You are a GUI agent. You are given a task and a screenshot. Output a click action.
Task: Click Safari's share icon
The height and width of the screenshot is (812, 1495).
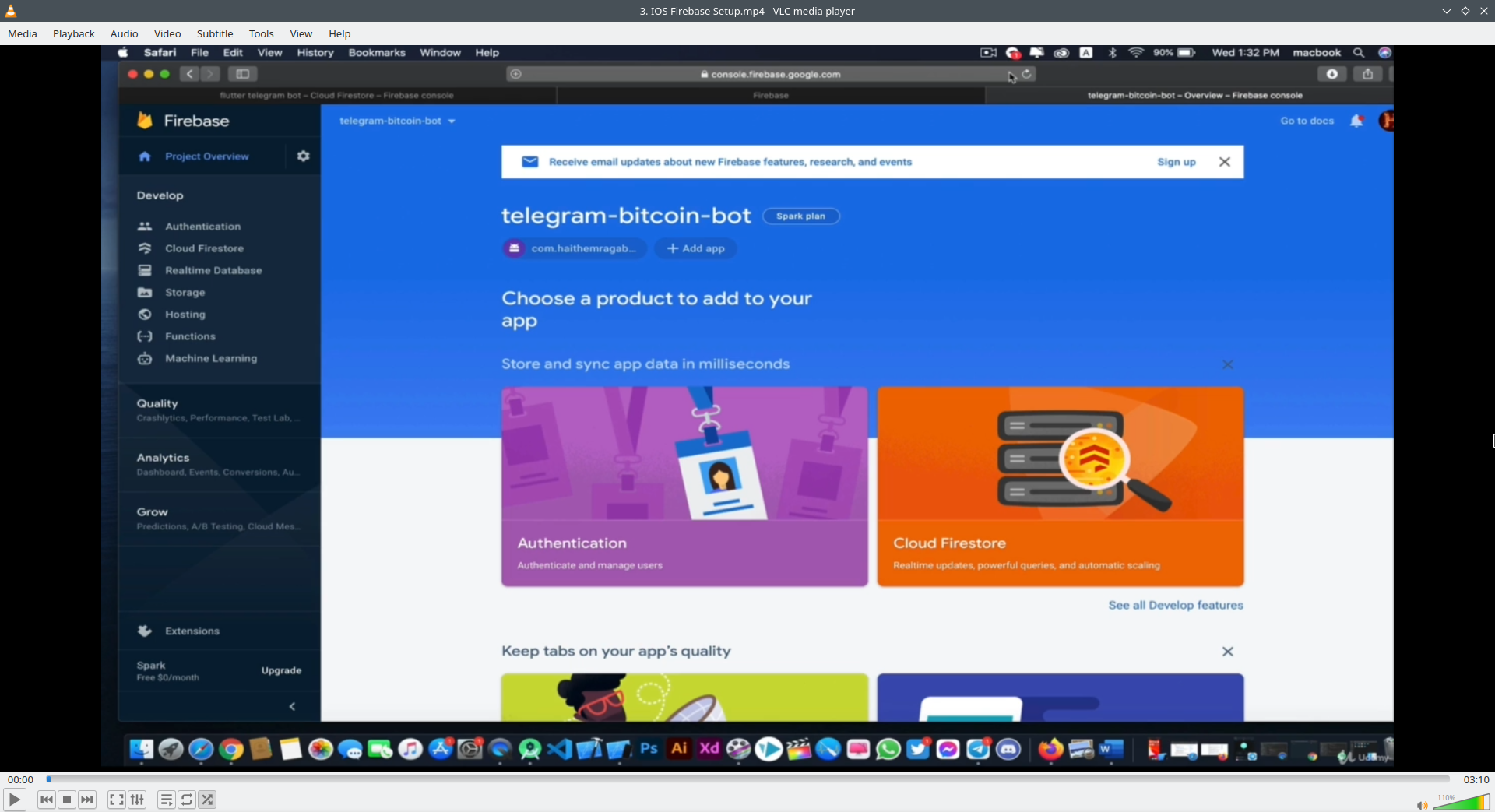1367,74
